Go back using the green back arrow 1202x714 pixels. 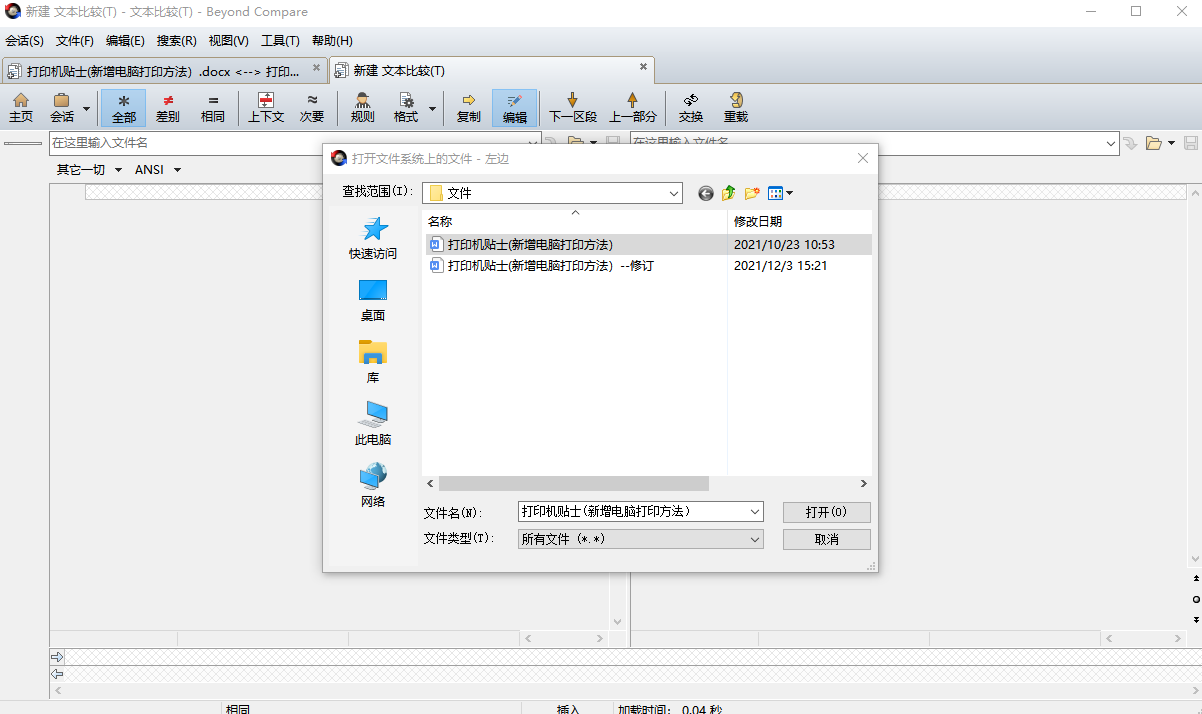(x=705, y=192)
